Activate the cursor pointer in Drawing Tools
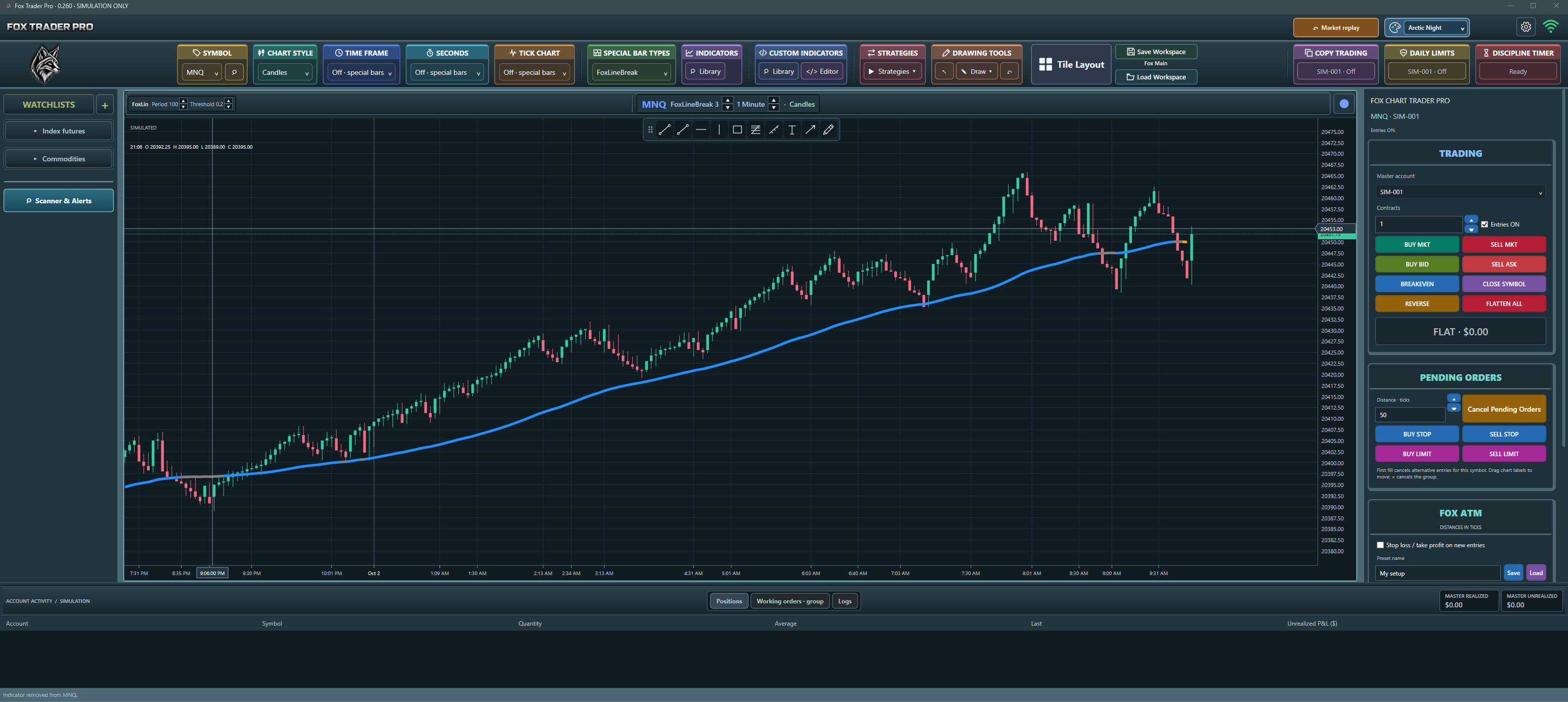The width and height of the screenshot is (1568, 702). [944, 72]
